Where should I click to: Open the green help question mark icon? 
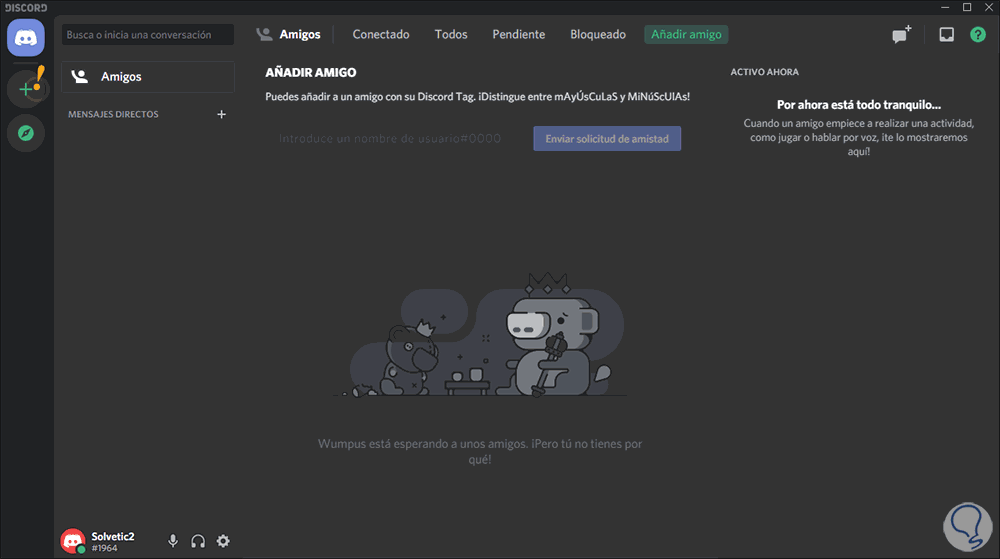click(978, 34)
